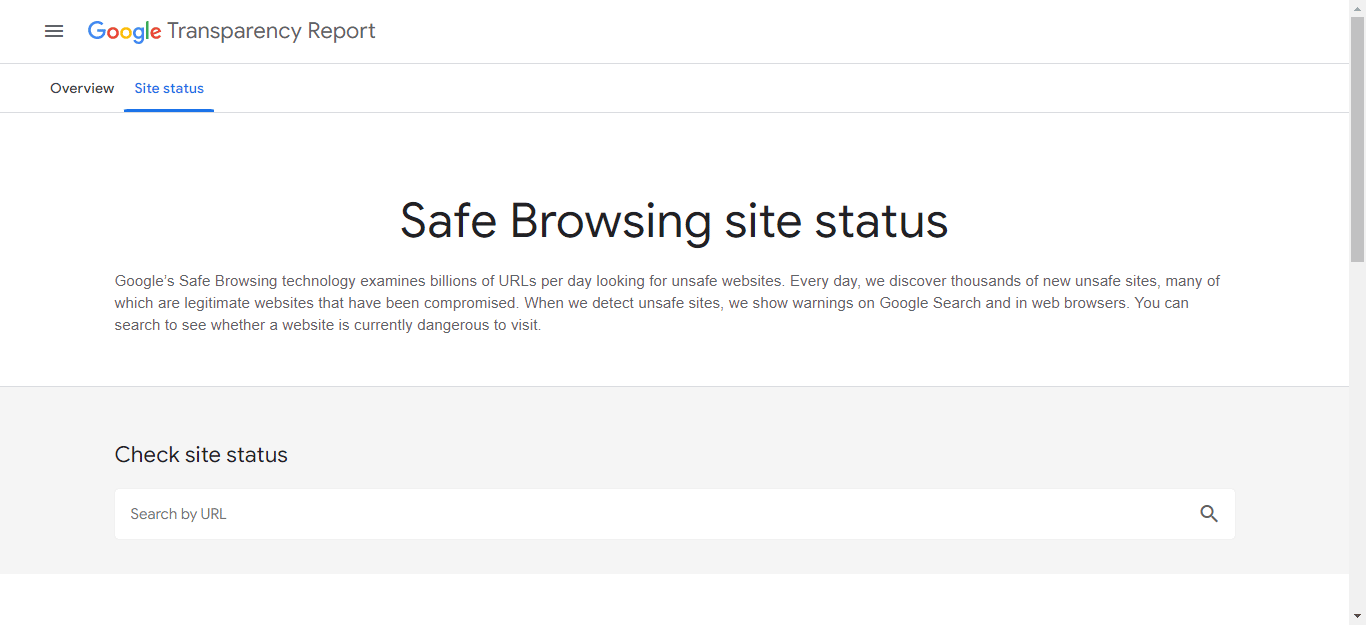Click the vertical scrollbar thumb
1366x625 pixels.
click(x=1357, y=138)
